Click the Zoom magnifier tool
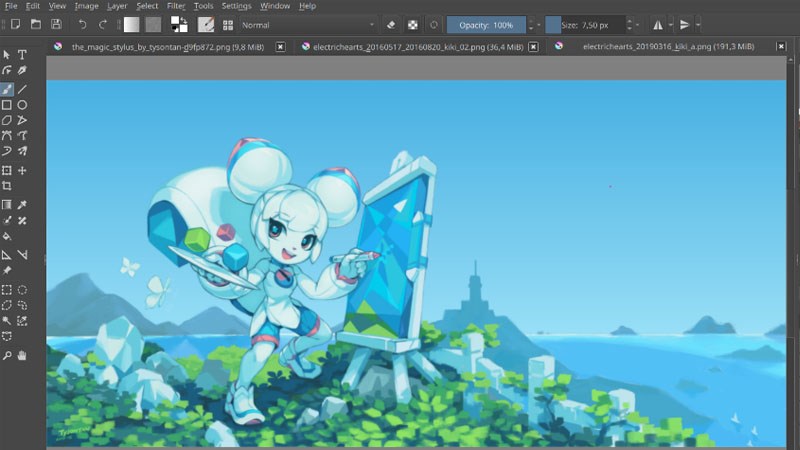 [x=7, y=355]
